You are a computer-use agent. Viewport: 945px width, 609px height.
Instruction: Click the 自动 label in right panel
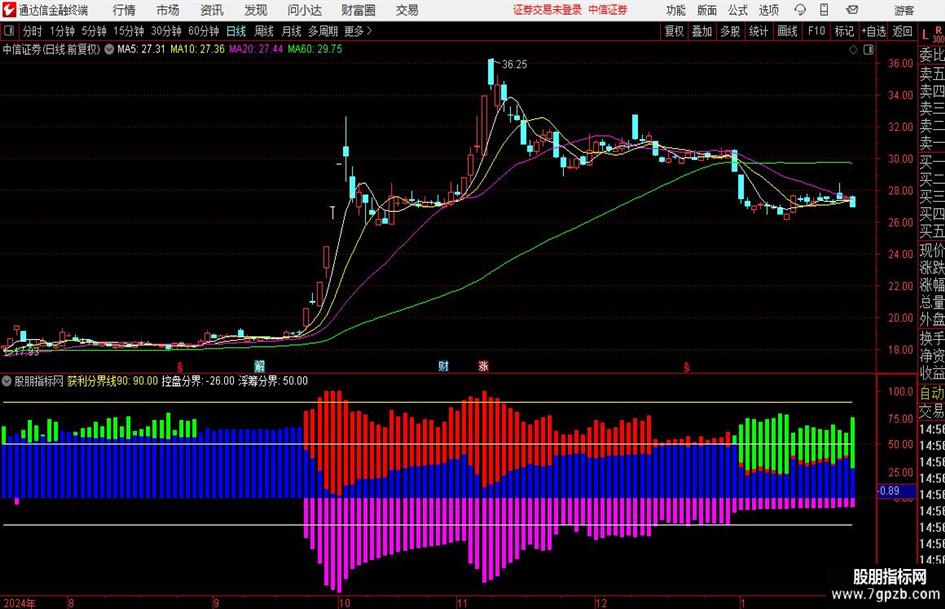pyautogui.click(x=932, y=393)
